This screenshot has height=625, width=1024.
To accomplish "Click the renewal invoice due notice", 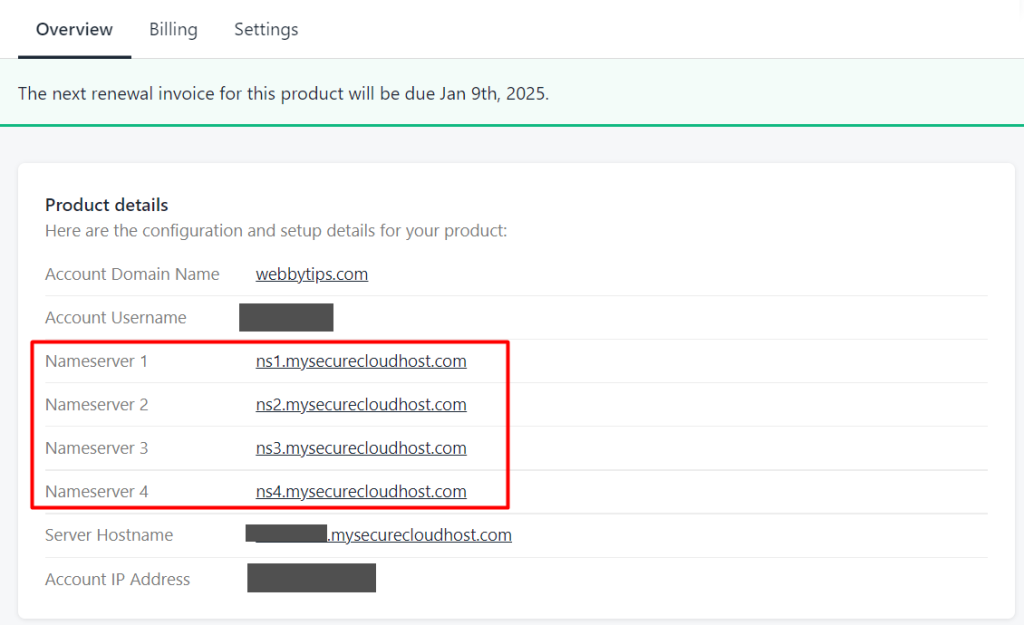I will 283,93.
